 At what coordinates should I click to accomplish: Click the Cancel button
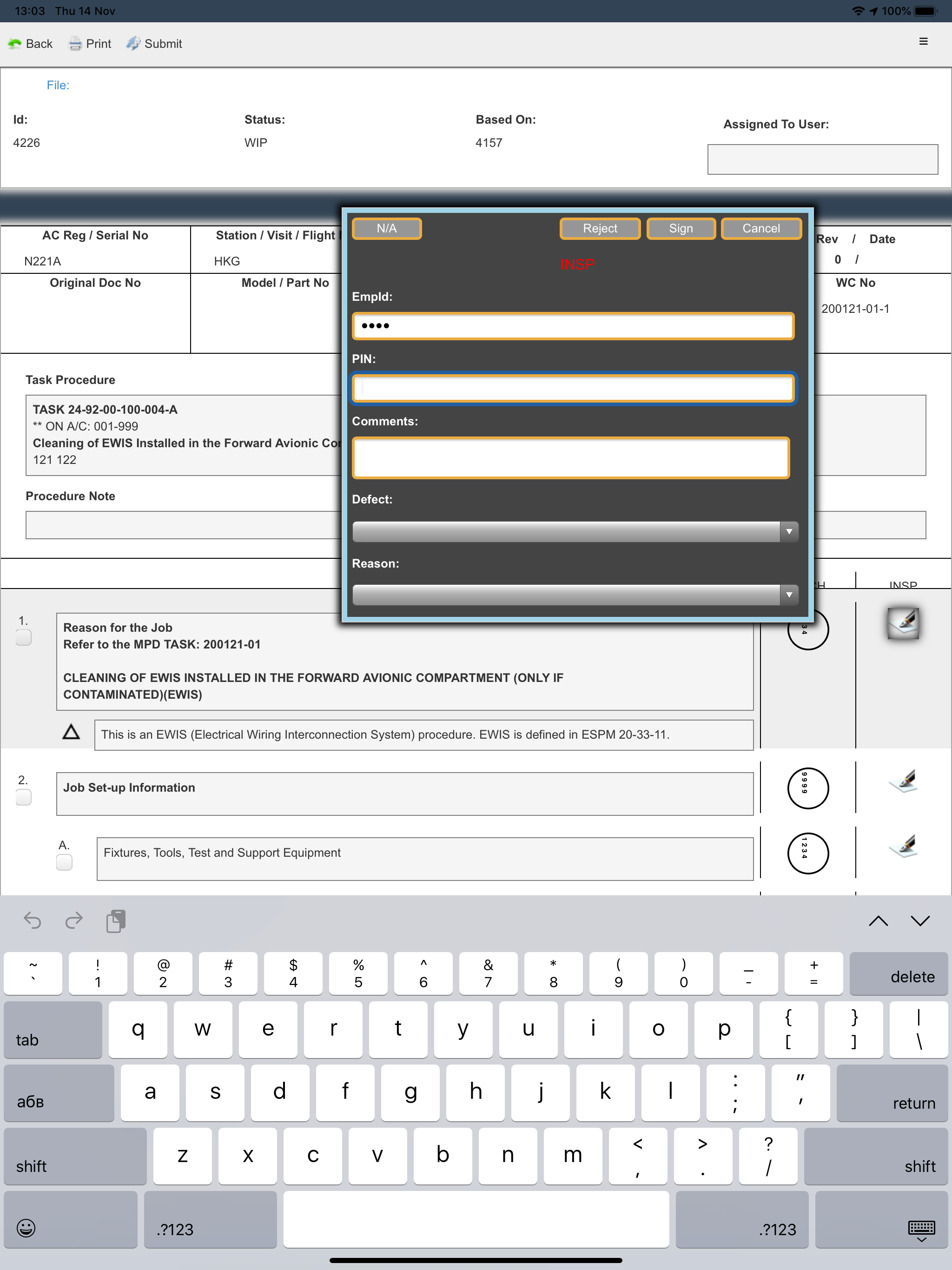coord(761,228)
